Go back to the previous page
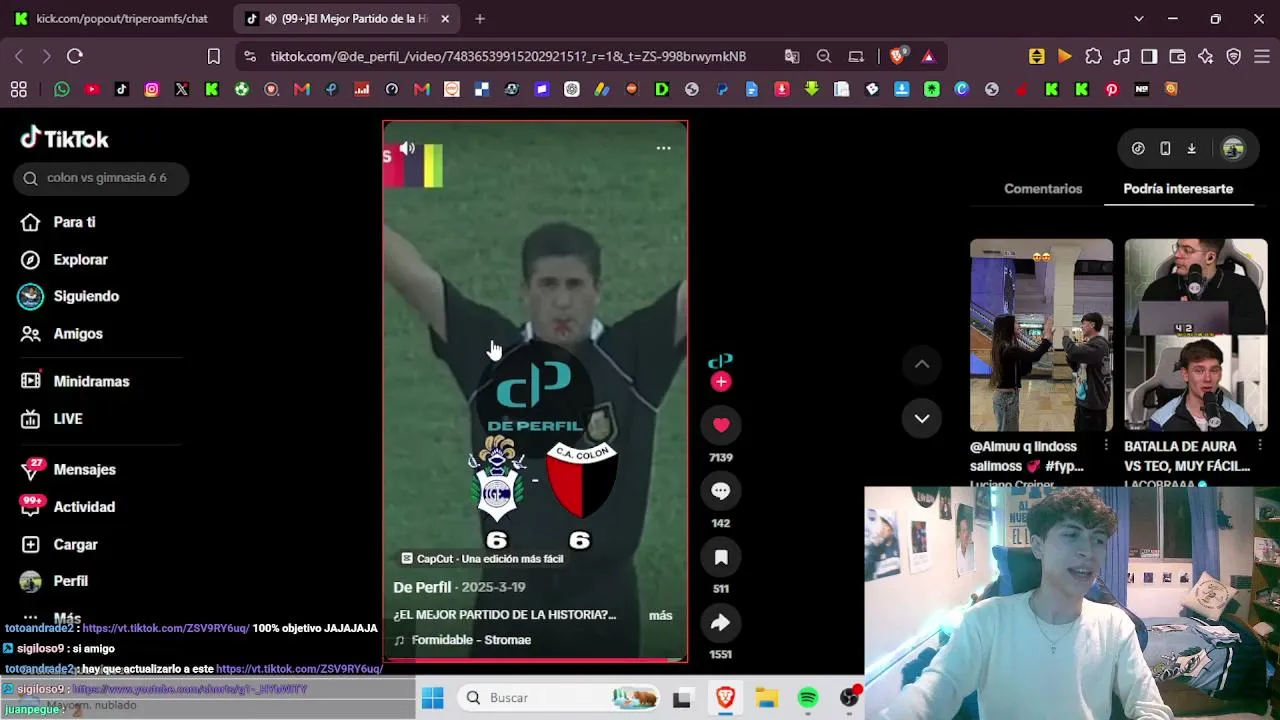1280x720 pixels. tap(19, 57)
